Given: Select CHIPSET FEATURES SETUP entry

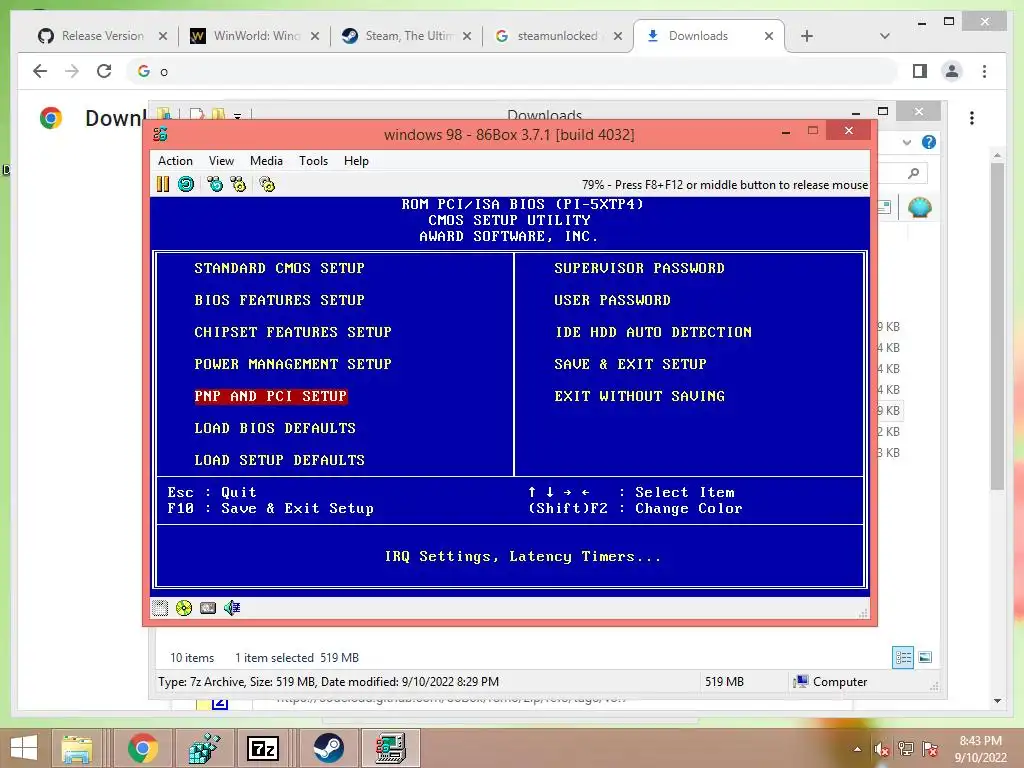Looking at the screenshot, I should coord(293,332).
